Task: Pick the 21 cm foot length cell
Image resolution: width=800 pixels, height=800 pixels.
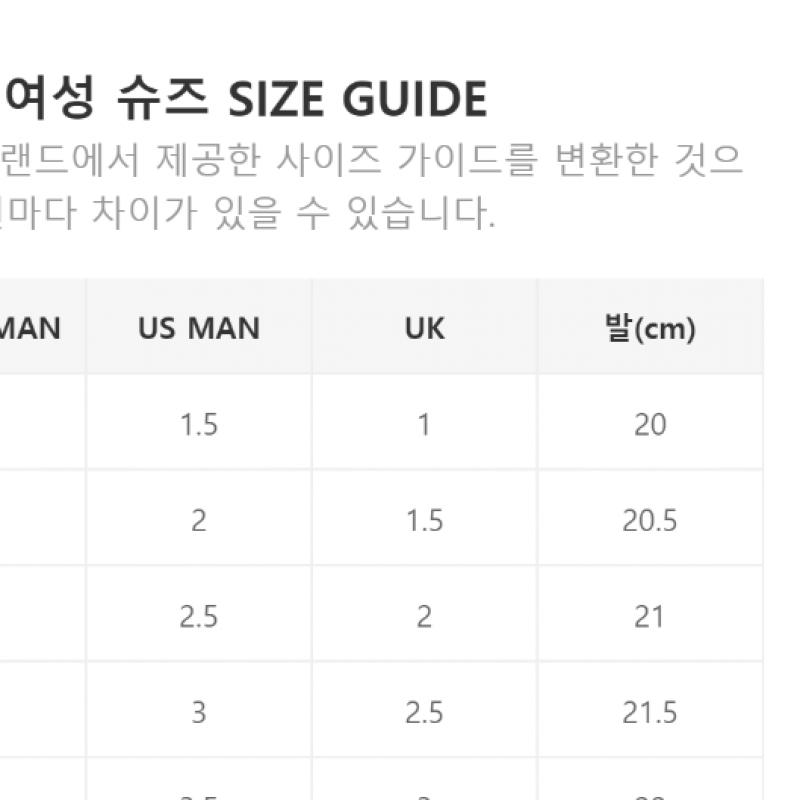Action: [649, 616]
